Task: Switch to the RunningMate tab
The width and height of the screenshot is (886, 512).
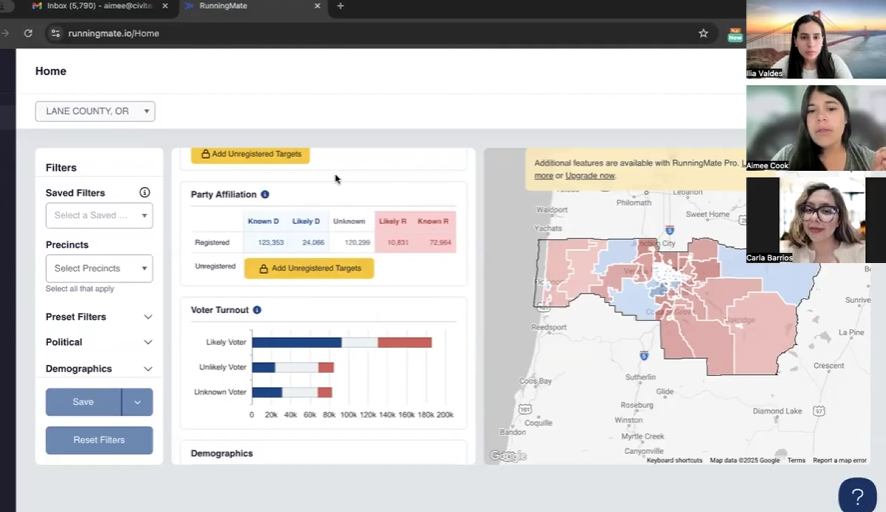Action: [251, 6]
